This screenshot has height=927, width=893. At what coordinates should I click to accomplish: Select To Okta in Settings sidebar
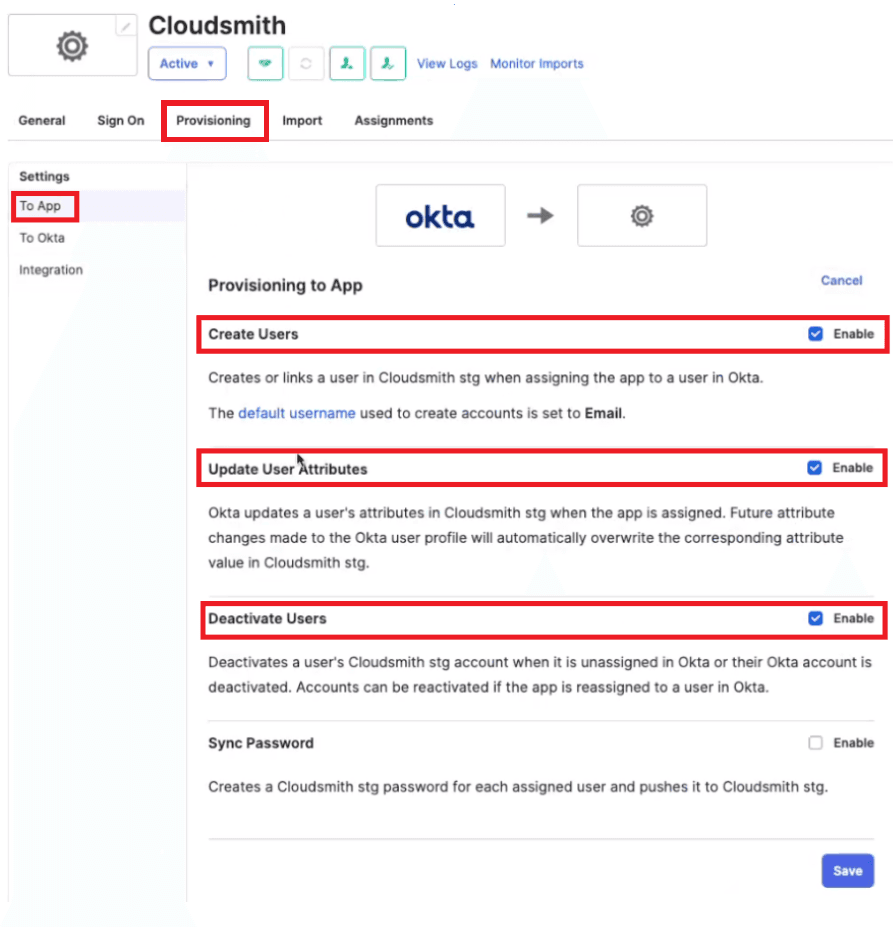(42, 238)
